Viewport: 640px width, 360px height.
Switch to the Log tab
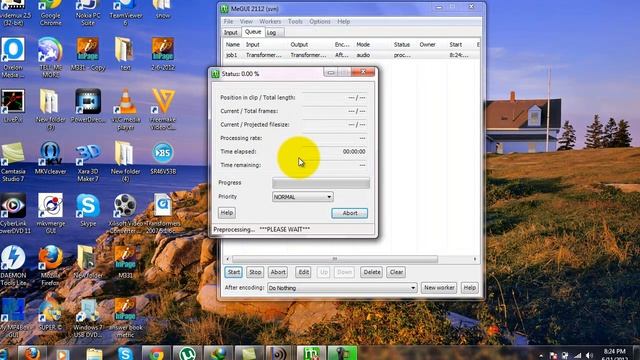pos(271,32)
